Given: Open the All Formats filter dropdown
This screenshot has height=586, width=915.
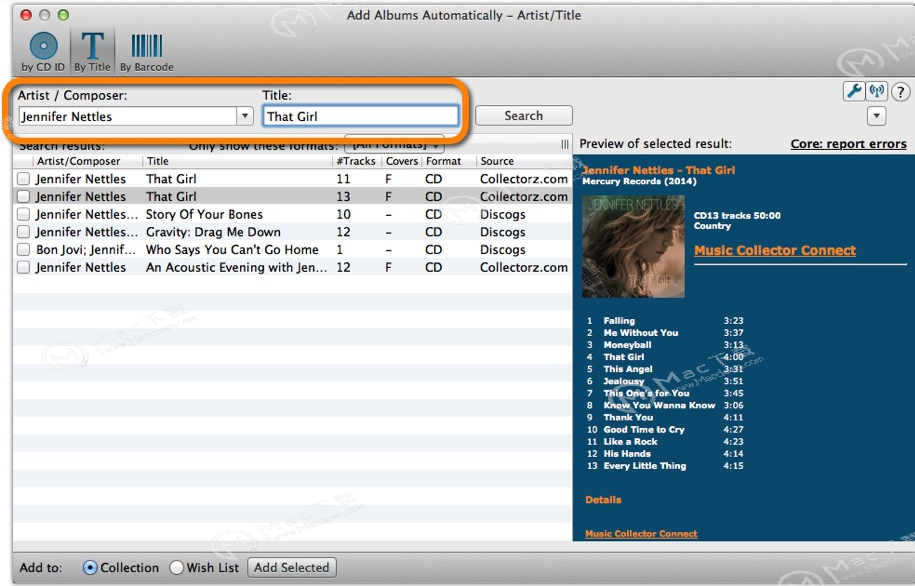Looking at the screenshot, I should click(394, 143).
